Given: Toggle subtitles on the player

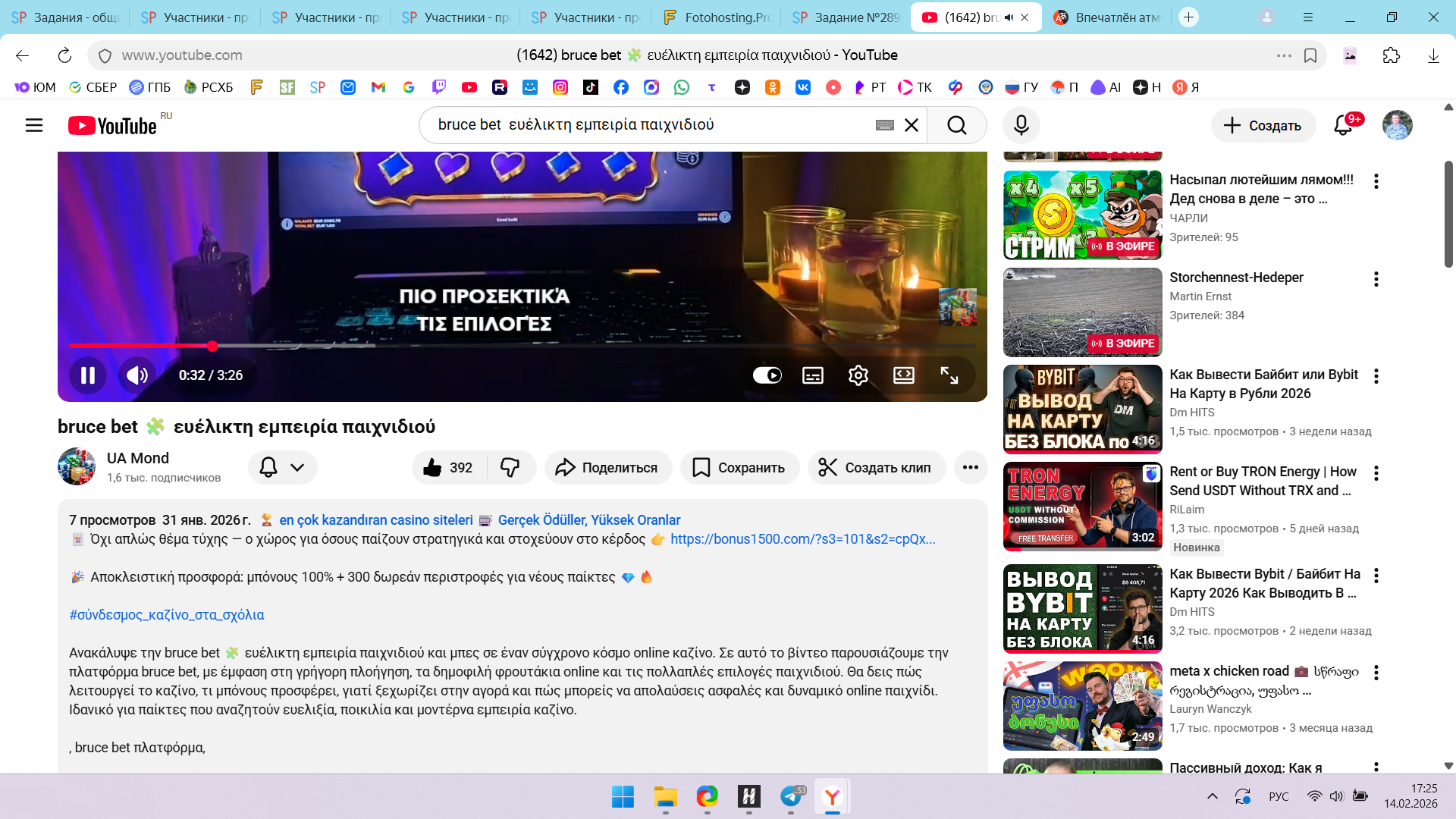Looking at the screenshot, I should 813,375.
